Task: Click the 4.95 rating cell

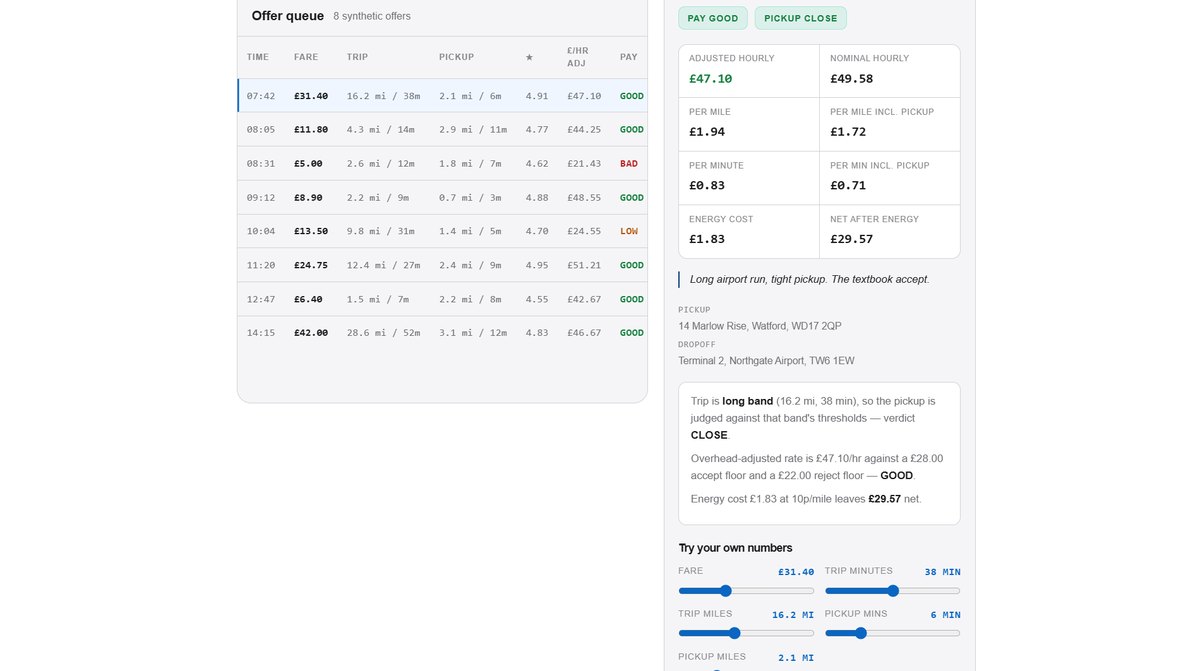Action: tap(537, 265)
